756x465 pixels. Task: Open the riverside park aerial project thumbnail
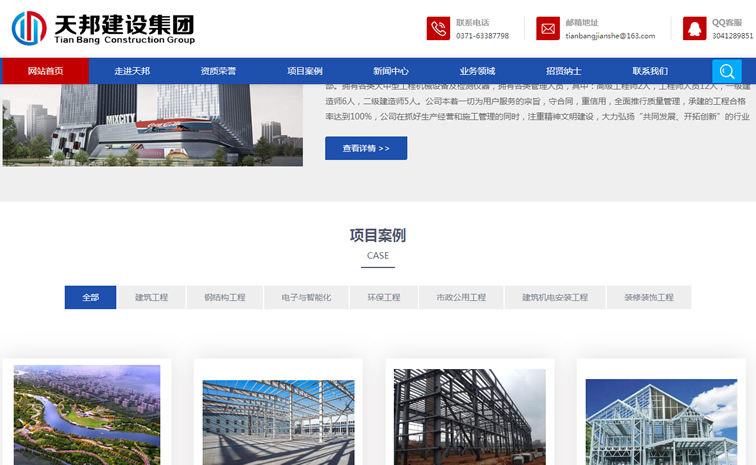tap(87, 414)
